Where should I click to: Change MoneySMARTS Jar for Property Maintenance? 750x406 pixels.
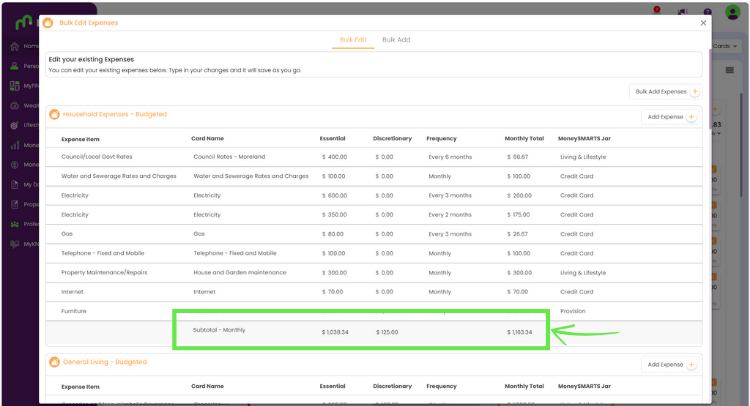583,273
